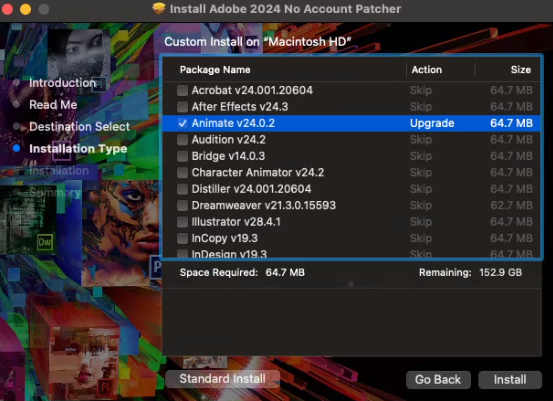Close the installer window with red button
The height and width of the screenshot is (401, 553).
tap(7, 9)
